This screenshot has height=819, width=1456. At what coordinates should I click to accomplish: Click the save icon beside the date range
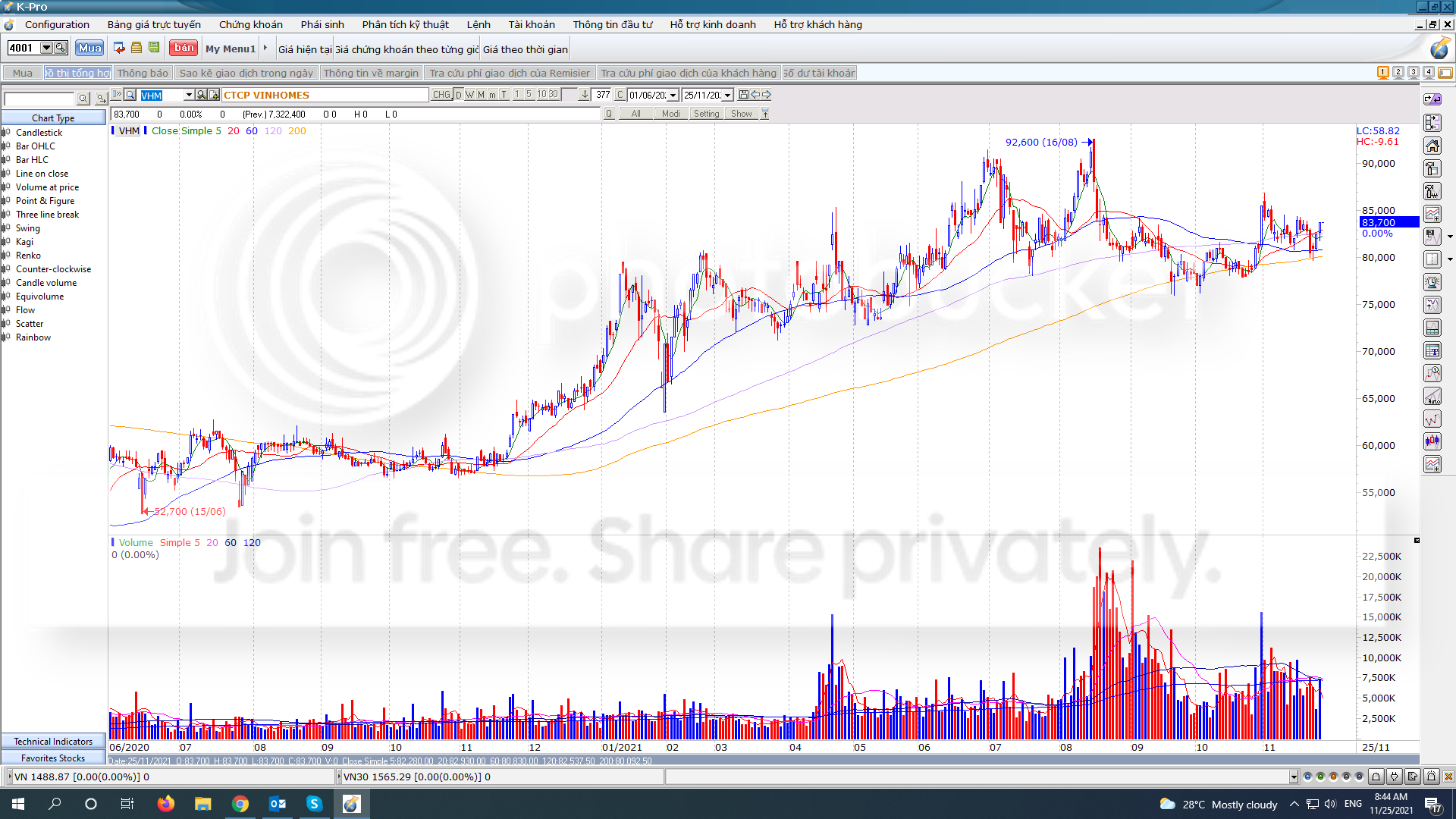click(743, 95)
